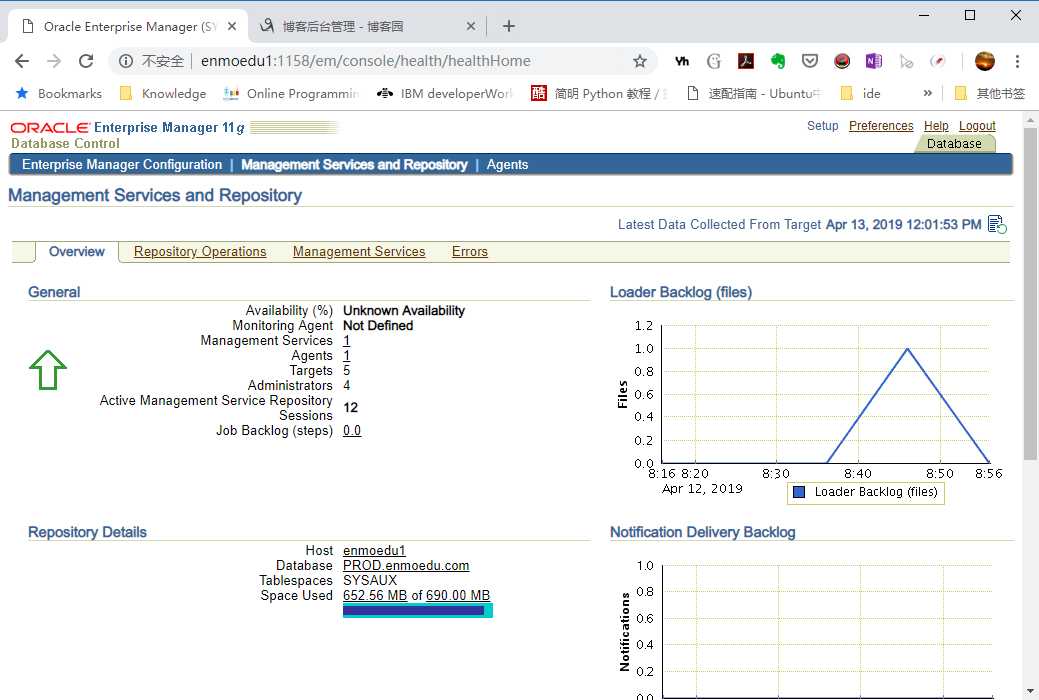Image resolution: width=1039 pixels, height=700 pixels.
Task: Open the IBM developerWorks bookmark
Action: 445,93
